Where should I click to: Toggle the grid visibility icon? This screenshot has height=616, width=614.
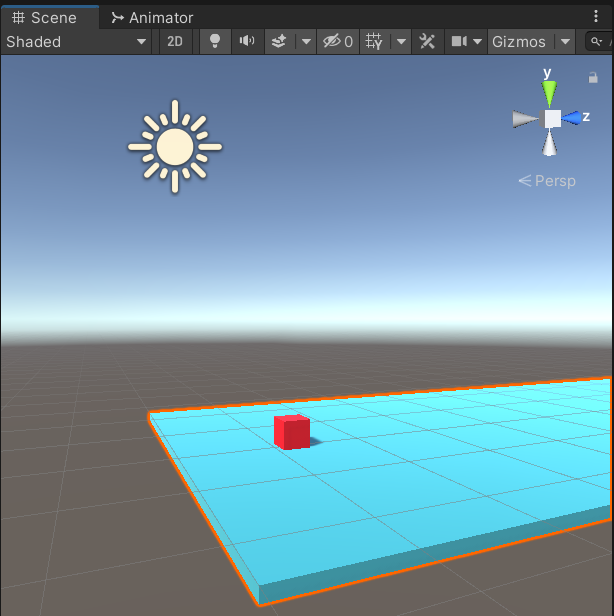coord(374,42)
